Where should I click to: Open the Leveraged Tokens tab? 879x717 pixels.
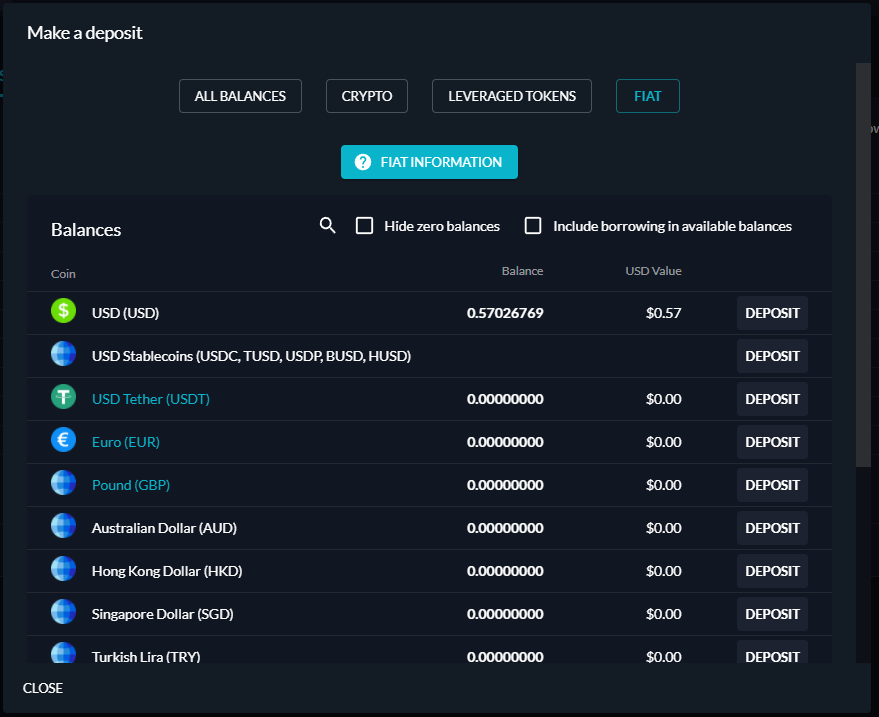512,96
